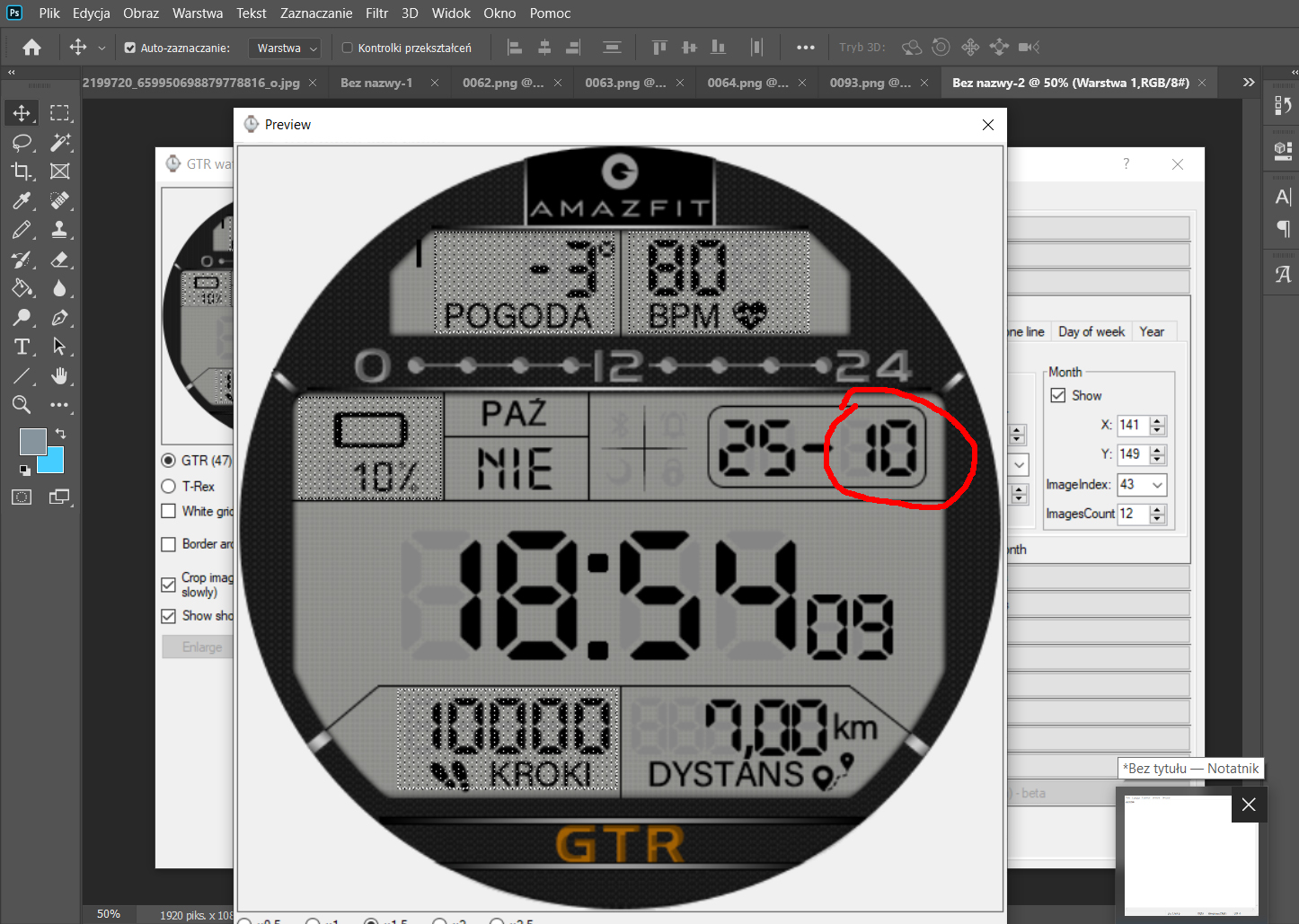
Task: Open the Warstwa menu in menu bar
Action: [x=198, y=13]
